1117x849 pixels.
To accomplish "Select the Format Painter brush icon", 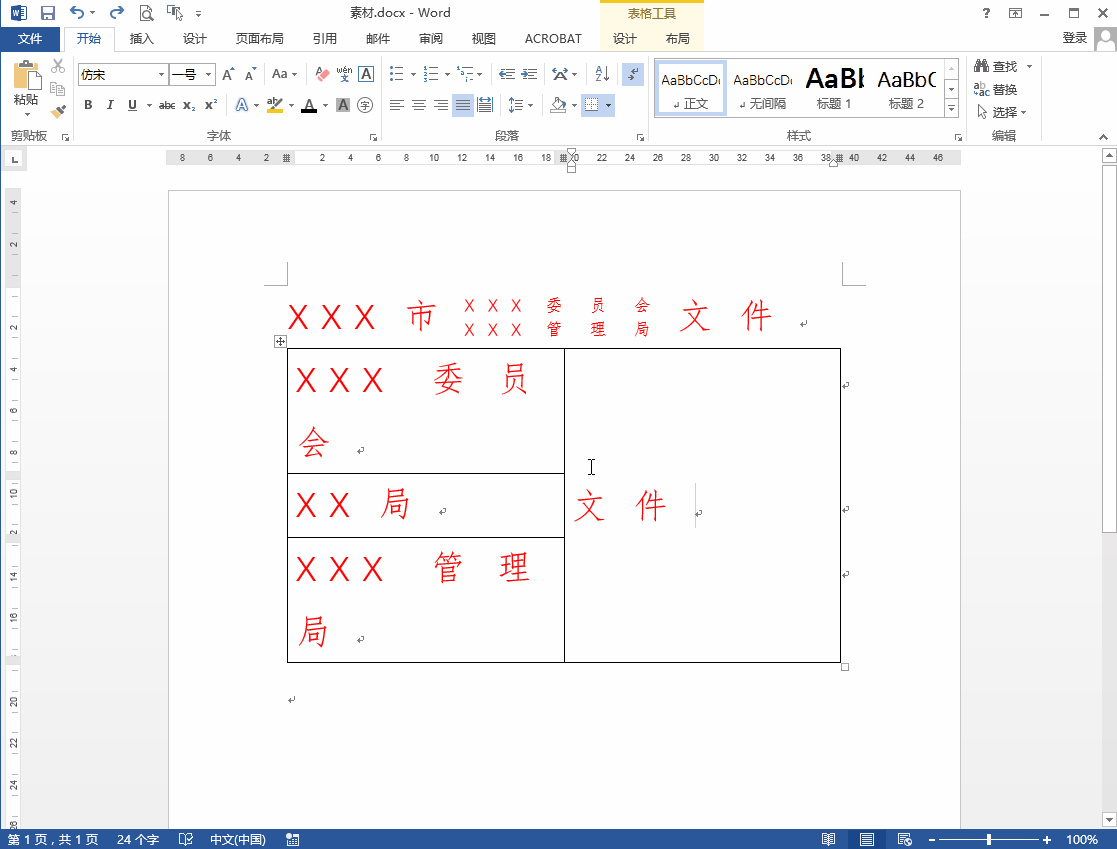I will tap(58, 111).
